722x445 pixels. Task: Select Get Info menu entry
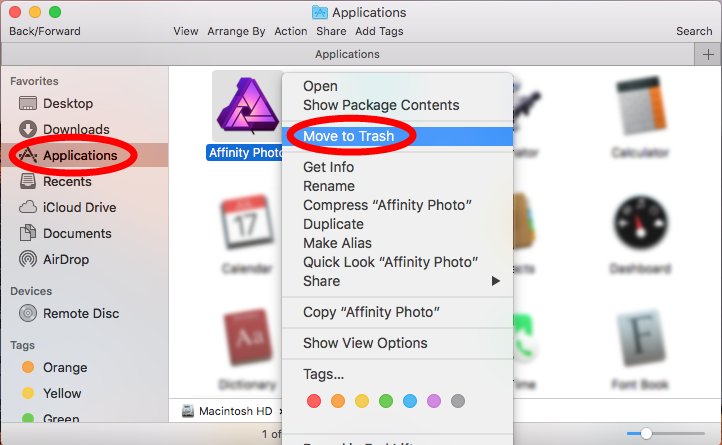point(328,167)
